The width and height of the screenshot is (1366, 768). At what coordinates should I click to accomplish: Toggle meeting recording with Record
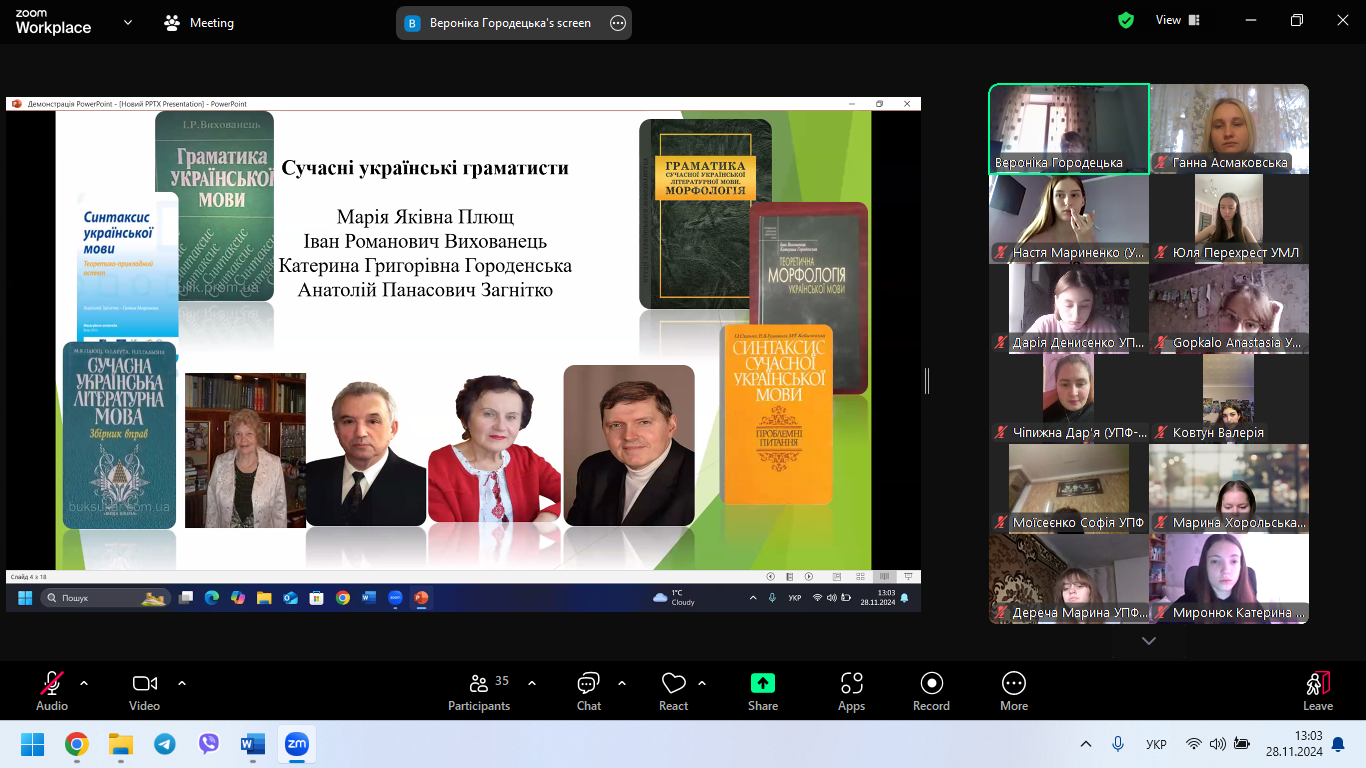pos(931,691)
